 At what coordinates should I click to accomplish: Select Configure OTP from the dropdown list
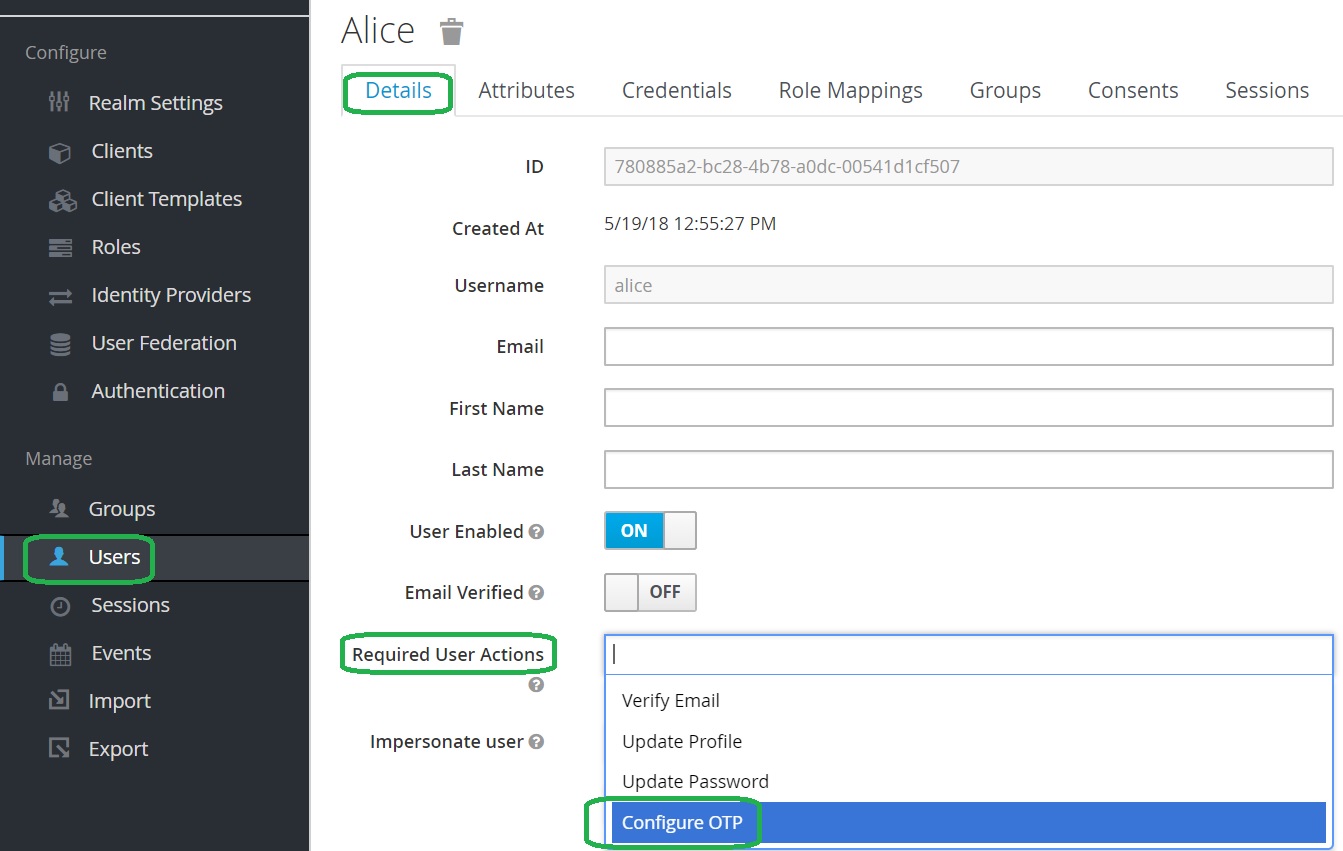(682, 822)
